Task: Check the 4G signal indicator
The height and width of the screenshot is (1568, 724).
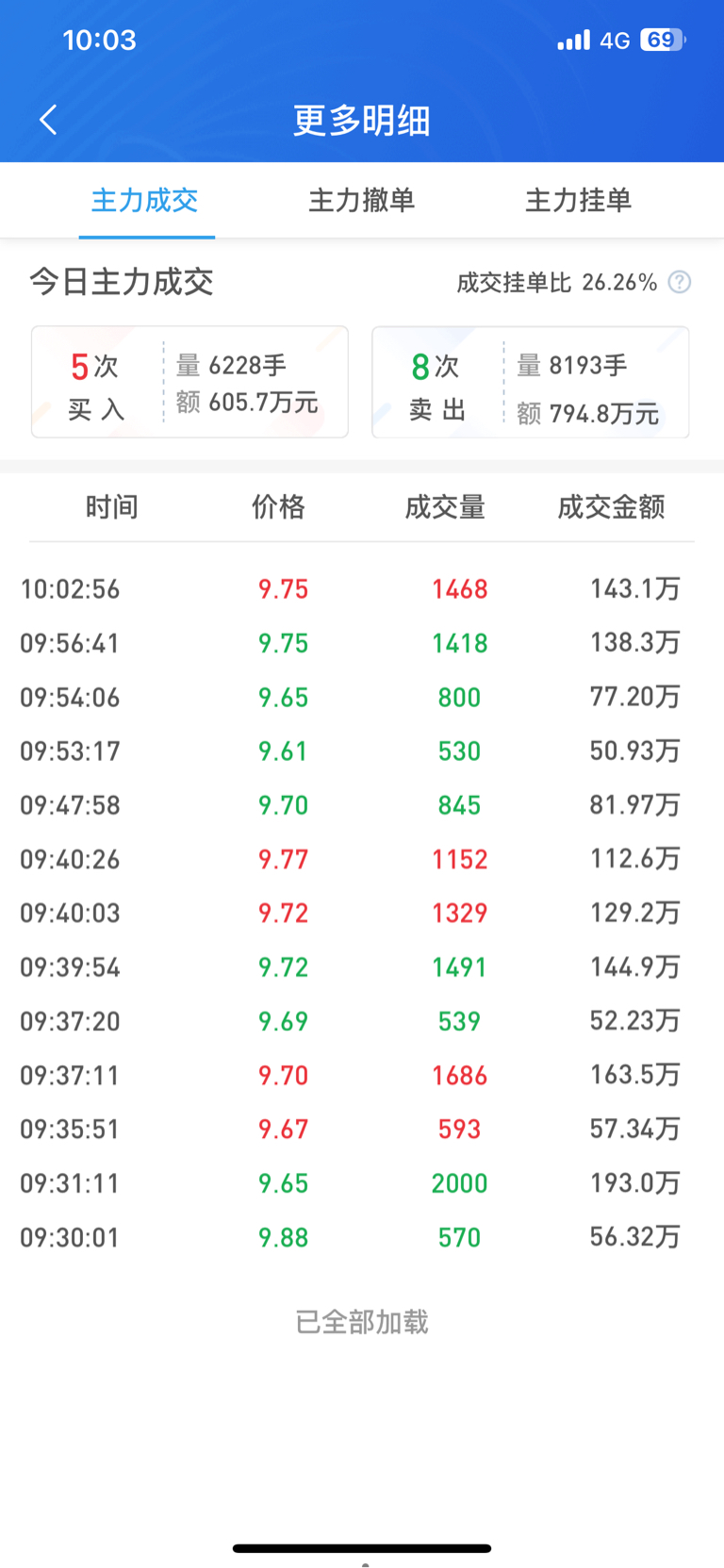Action: 615,41
